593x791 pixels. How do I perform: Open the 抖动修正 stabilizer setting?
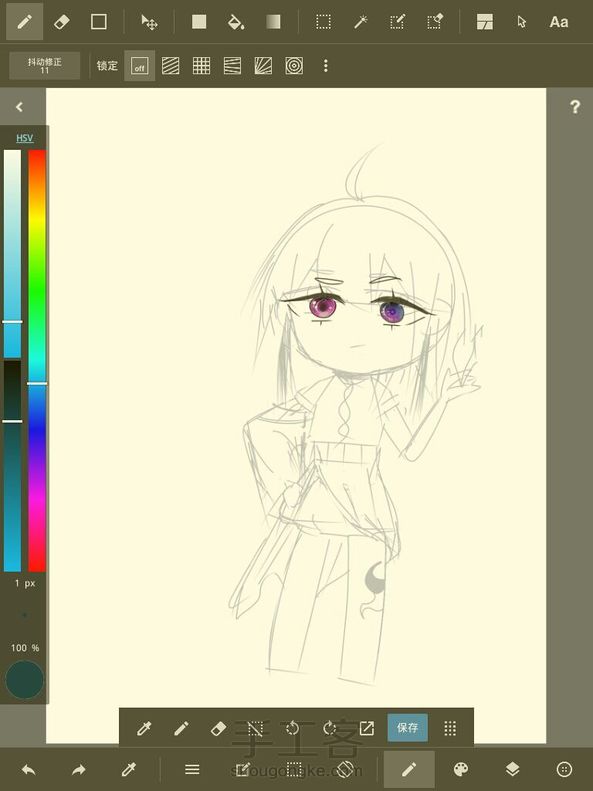tap(44, 66)
